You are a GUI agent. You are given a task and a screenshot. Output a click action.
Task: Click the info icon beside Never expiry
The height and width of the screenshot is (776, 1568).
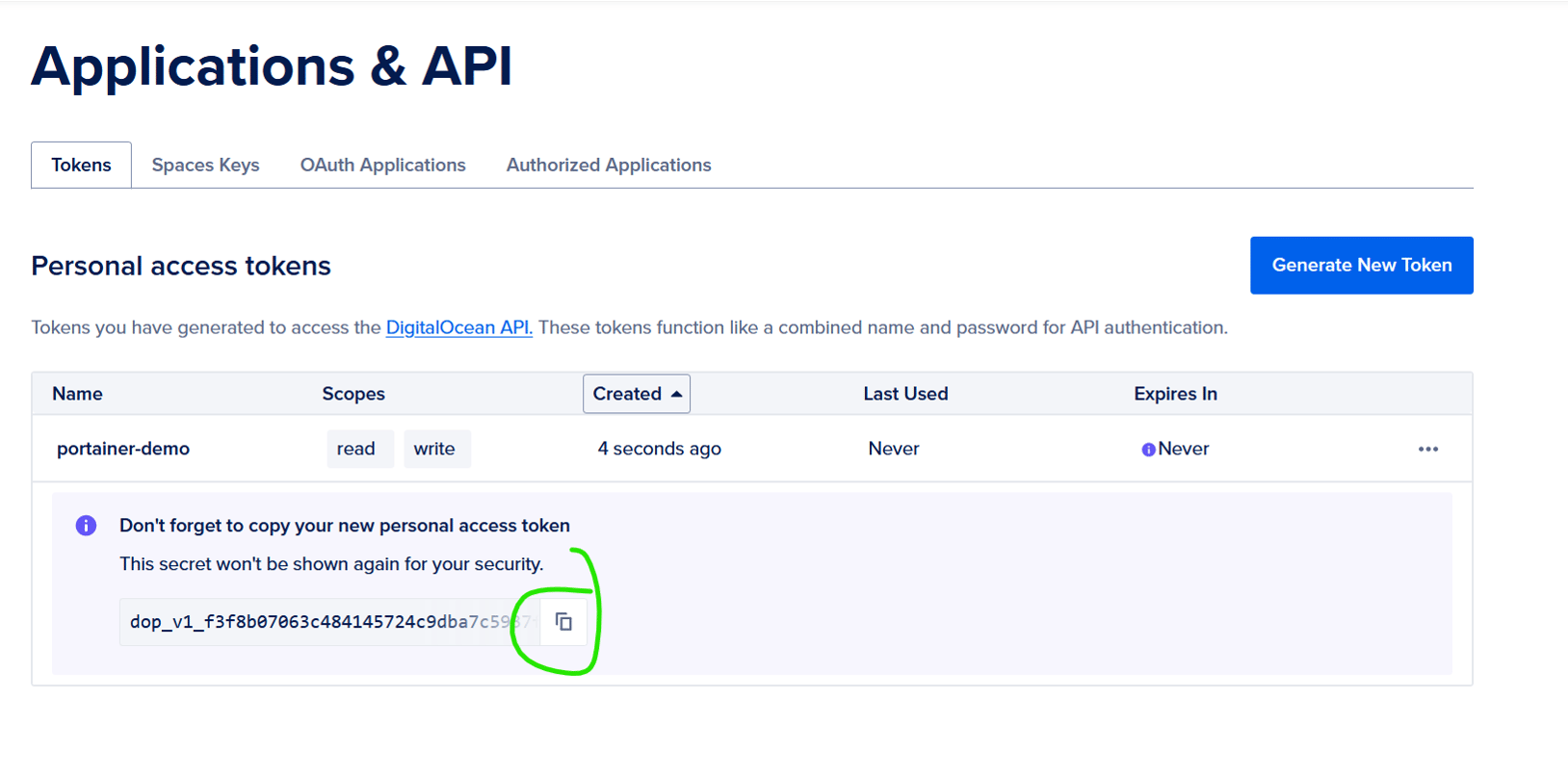coord(1148,450)
